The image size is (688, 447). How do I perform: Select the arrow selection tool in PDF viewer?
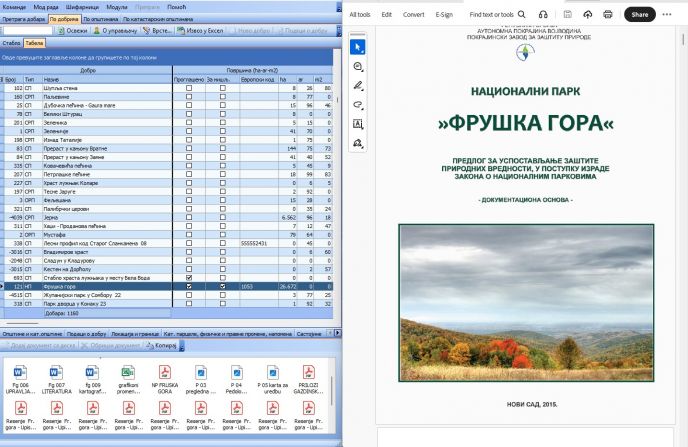coord(358,47)
